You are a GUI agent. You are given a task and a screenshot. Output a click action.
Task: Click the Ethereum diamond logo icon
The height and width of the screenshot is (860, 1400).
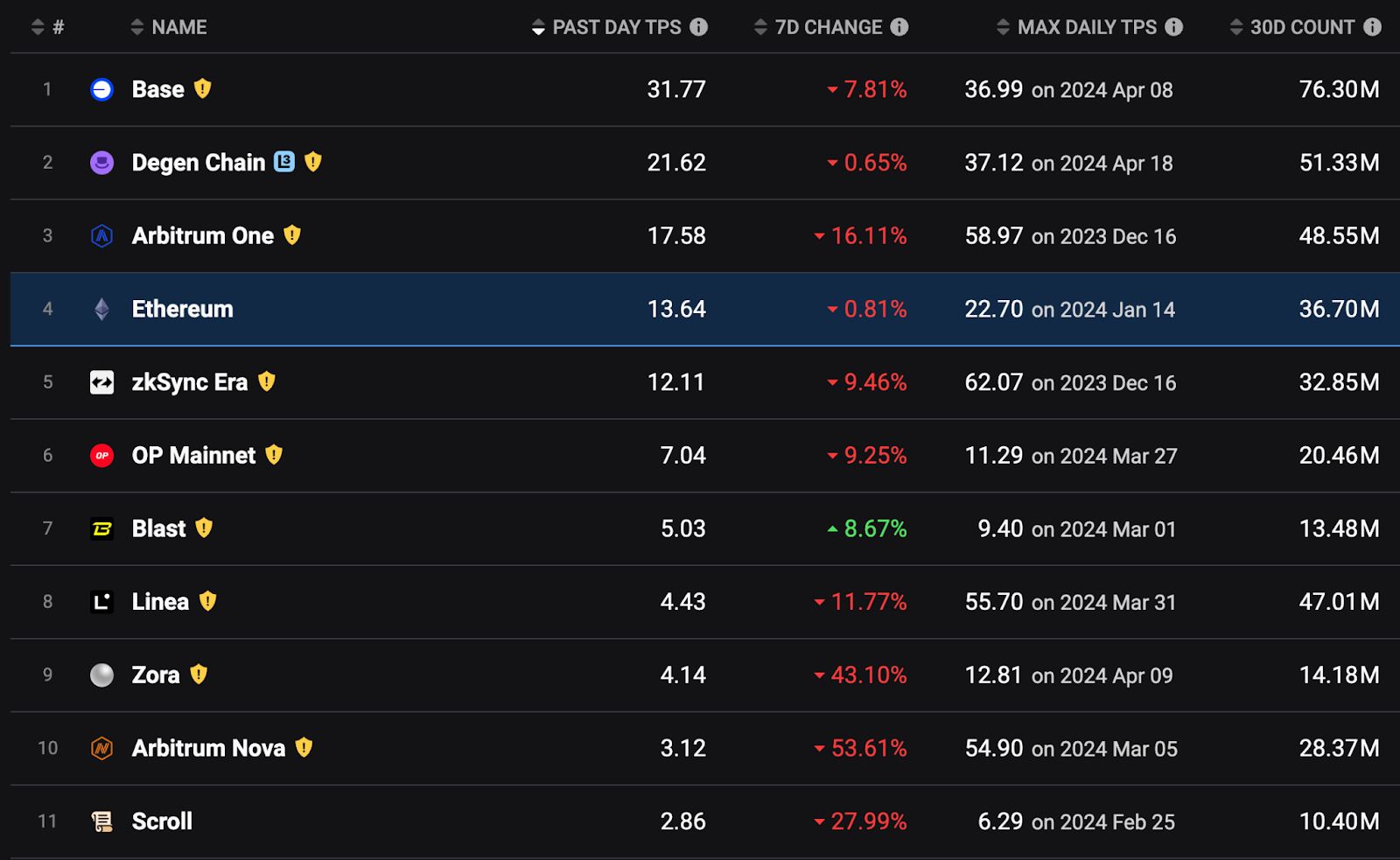tap(101, 309)
